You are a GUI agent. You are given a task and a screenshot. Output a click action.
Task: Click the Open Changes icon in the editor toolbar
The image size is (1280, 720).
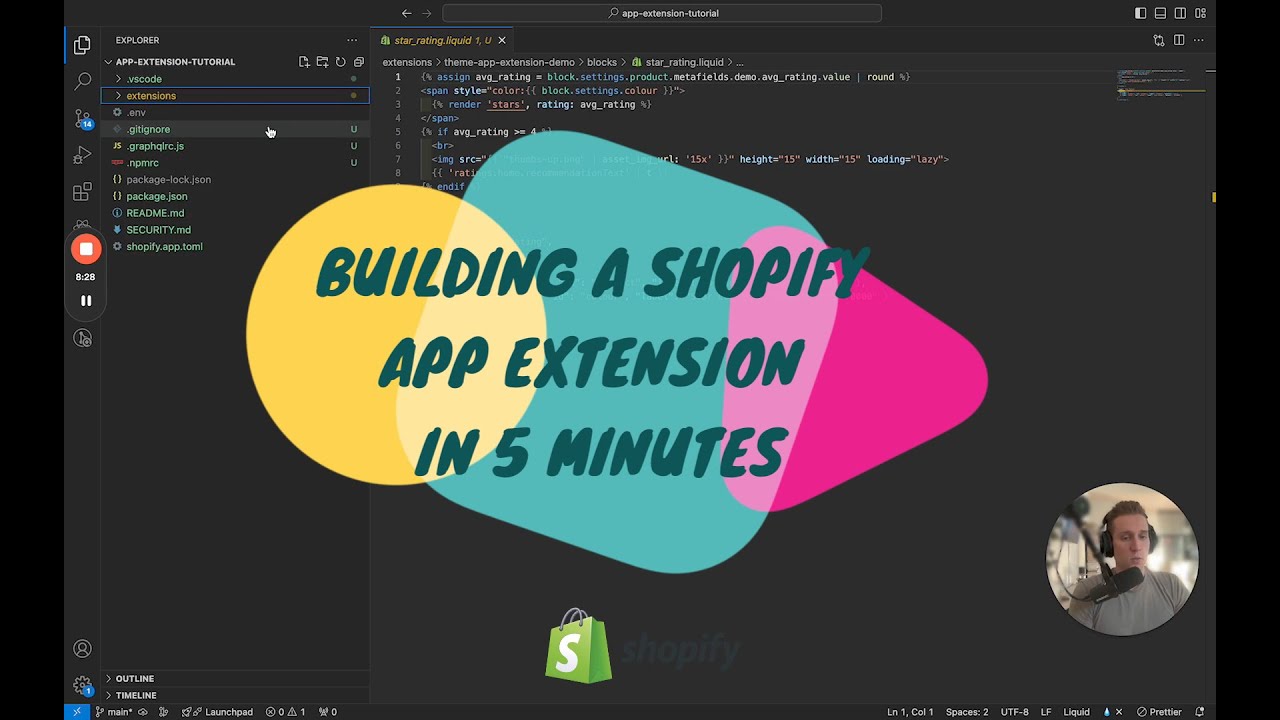click(1159, 40)
